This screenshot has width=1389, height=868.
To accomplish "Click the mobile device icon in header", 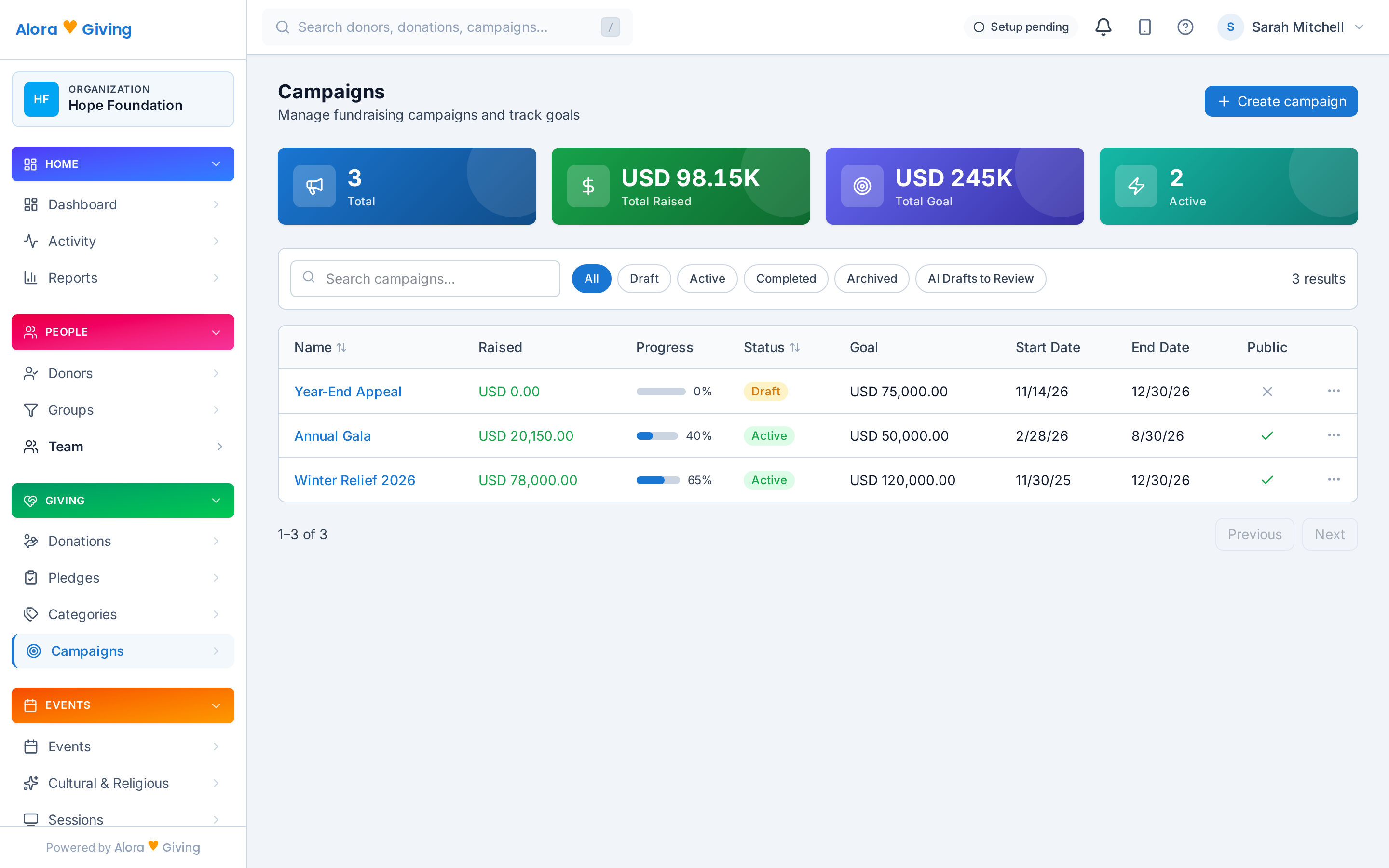I will pos(1144,27).
